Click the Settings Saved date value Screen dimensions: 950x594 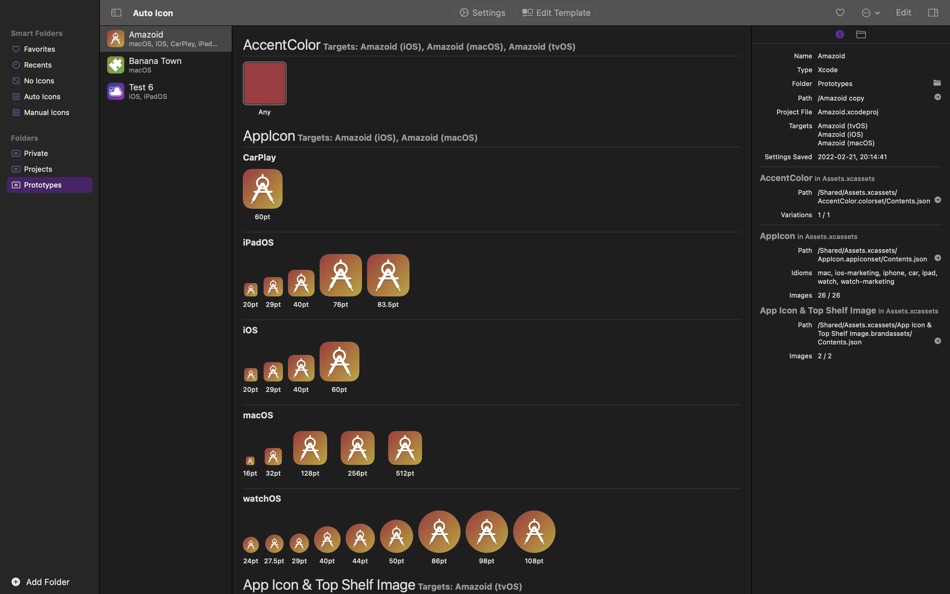[x=852, y=157]
